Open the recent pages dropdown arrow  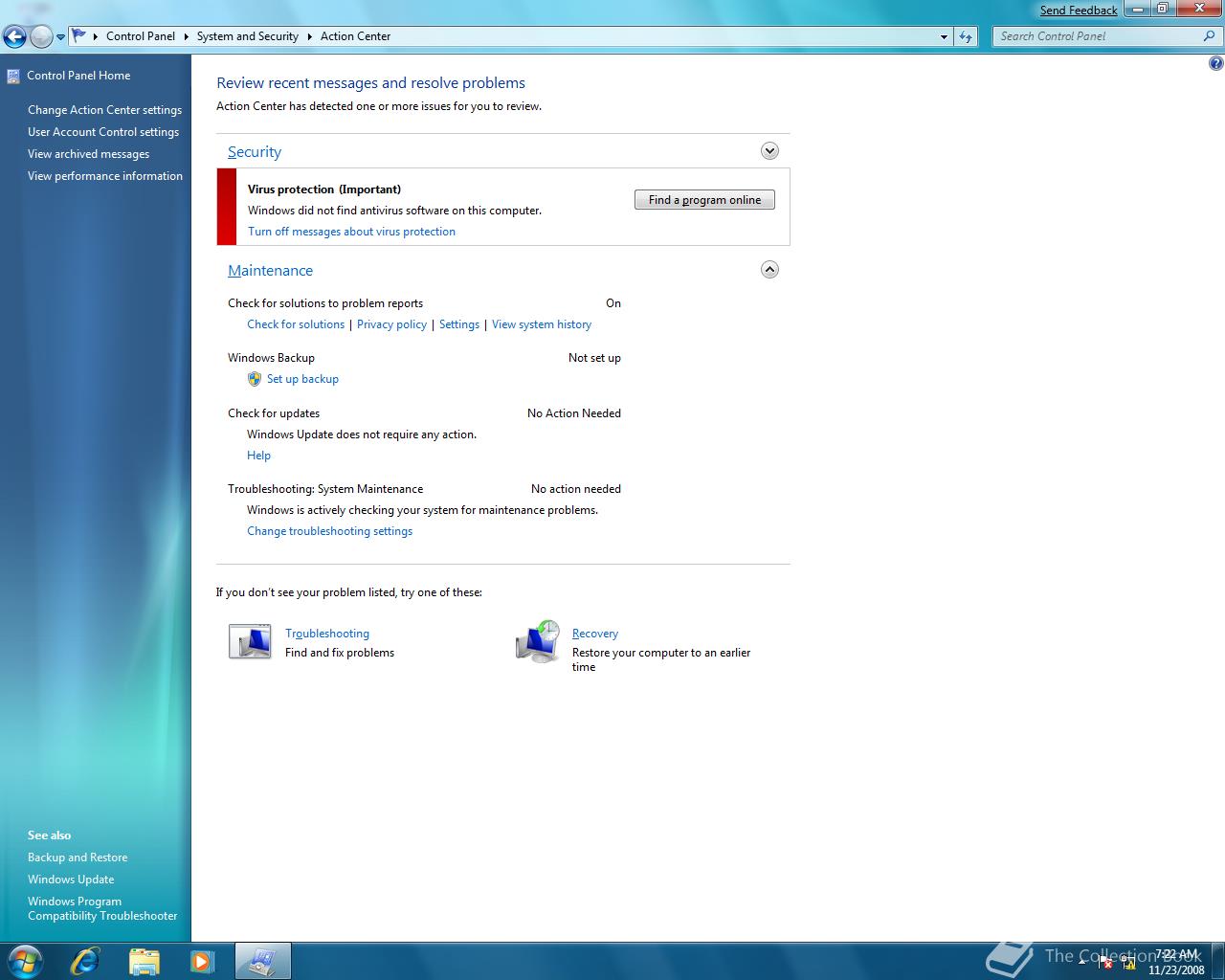(x=61, y=37)
